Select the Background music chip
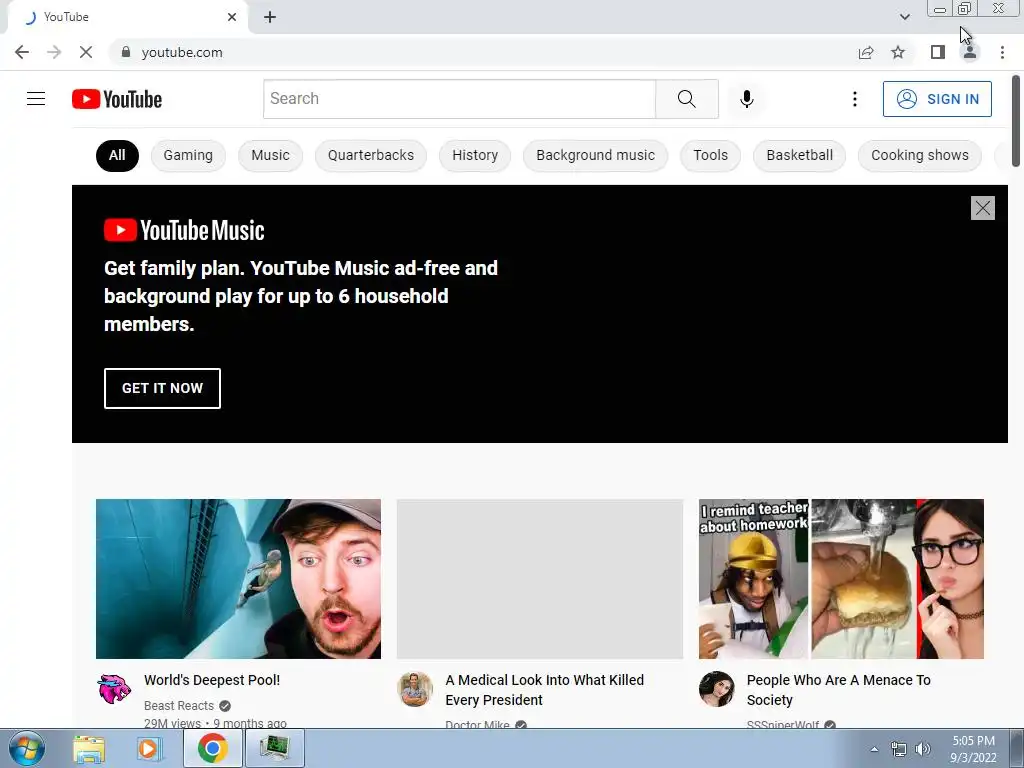 click(595, 155)
